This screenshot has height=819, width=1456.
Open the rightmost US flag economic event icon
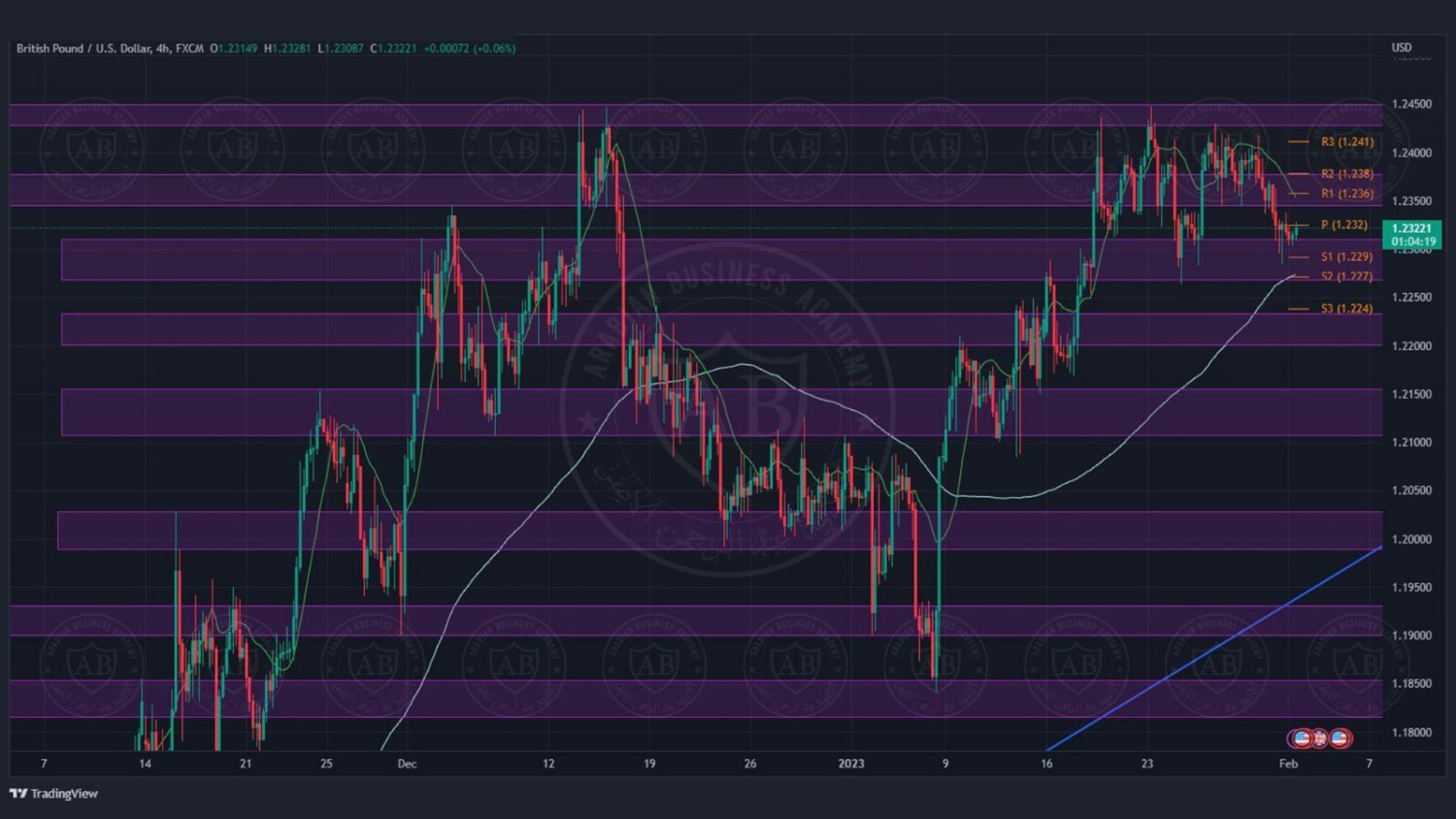pyautogui.click(x=1340, y=738)
